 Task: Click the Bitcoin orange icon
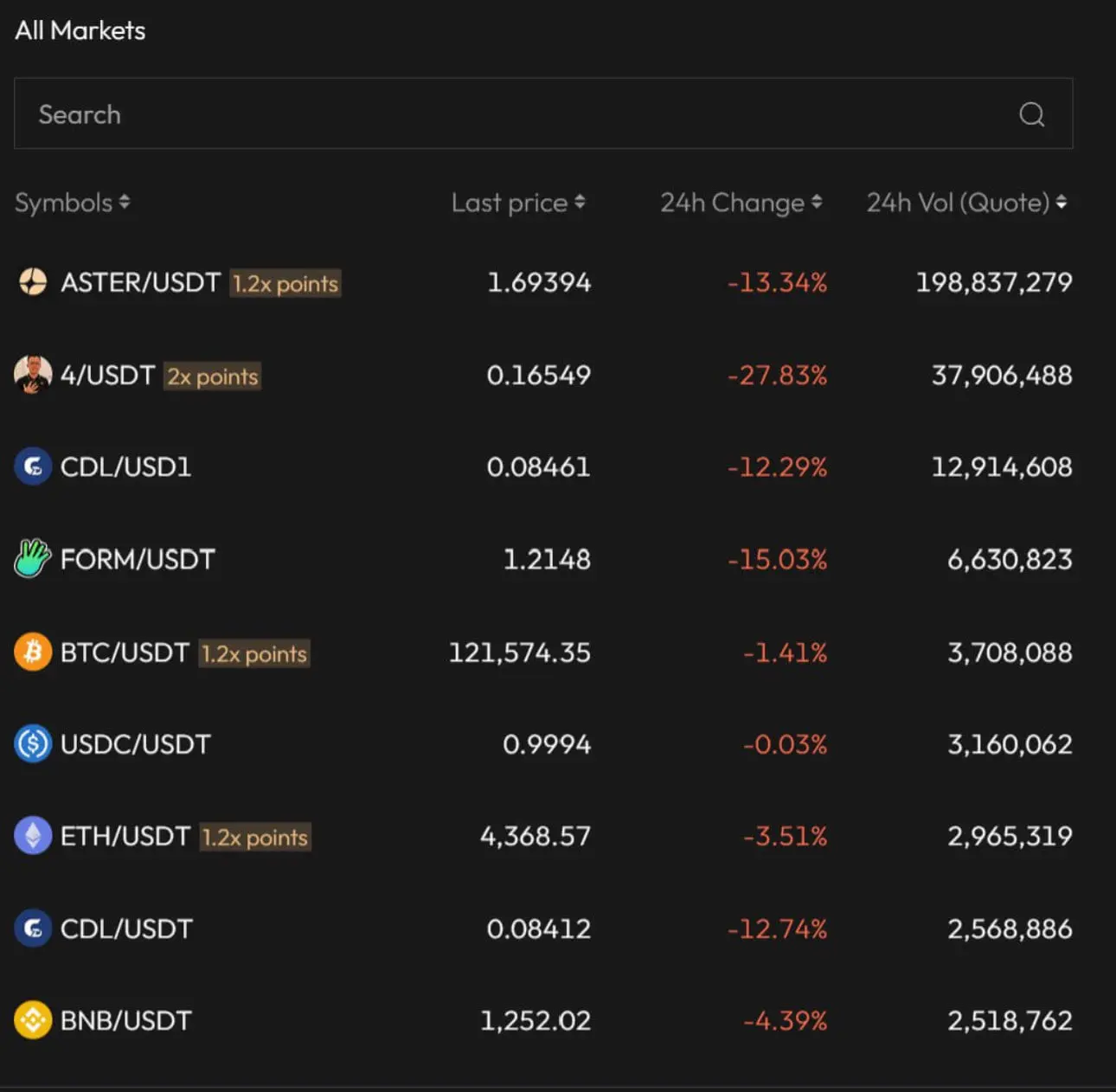pyautogui.click(x=33, y=652)
